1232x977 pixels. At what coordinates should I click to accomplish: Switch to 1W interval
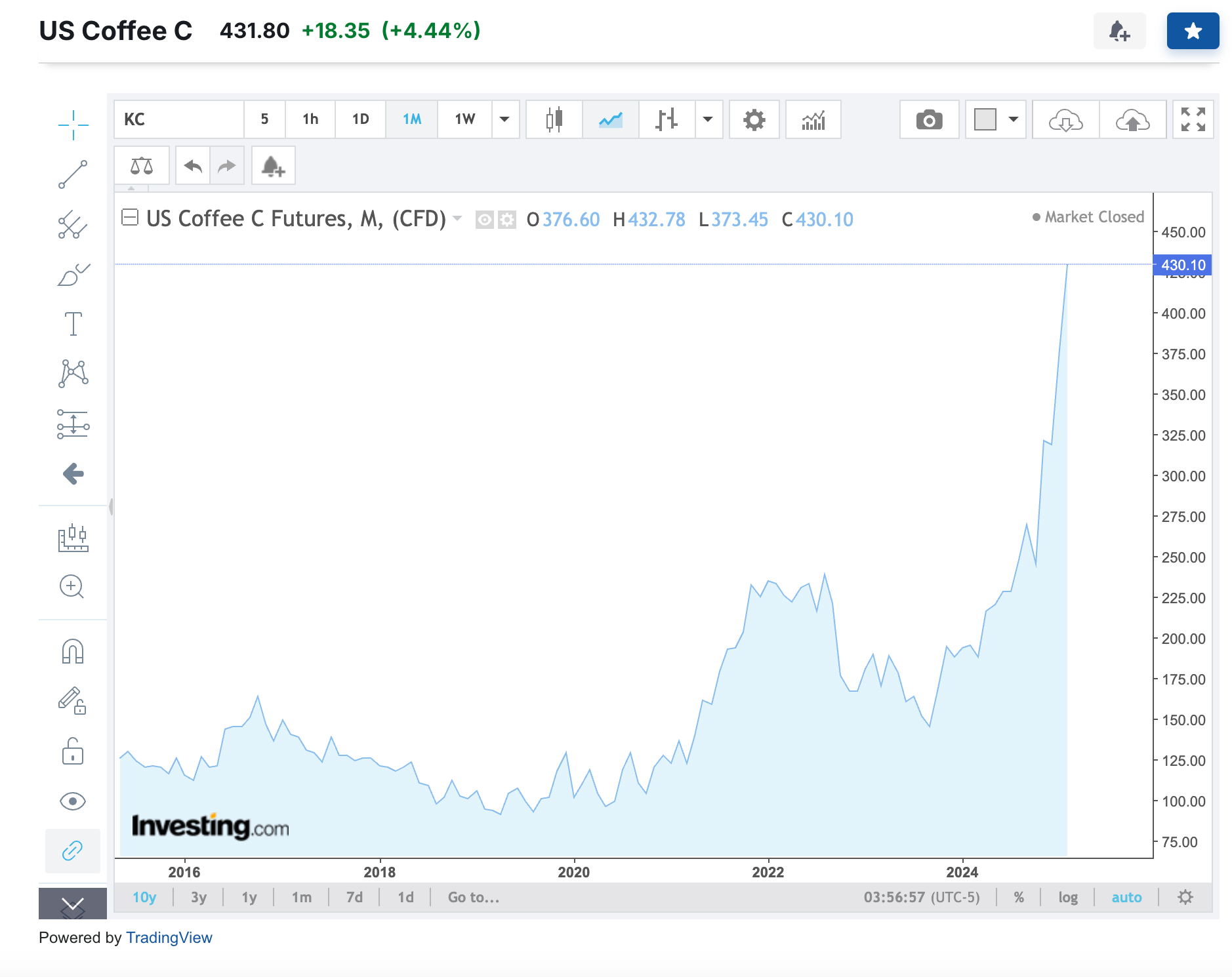464,120
